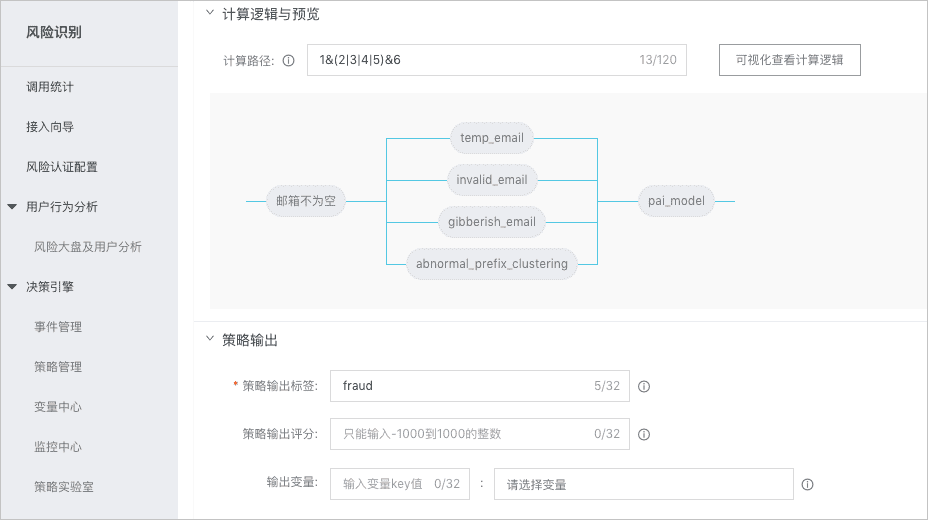Collapse the 计算逻辑与预览 section
This screenshot has width=928, height=520.
pyautogui.click(x=210, y=12)
